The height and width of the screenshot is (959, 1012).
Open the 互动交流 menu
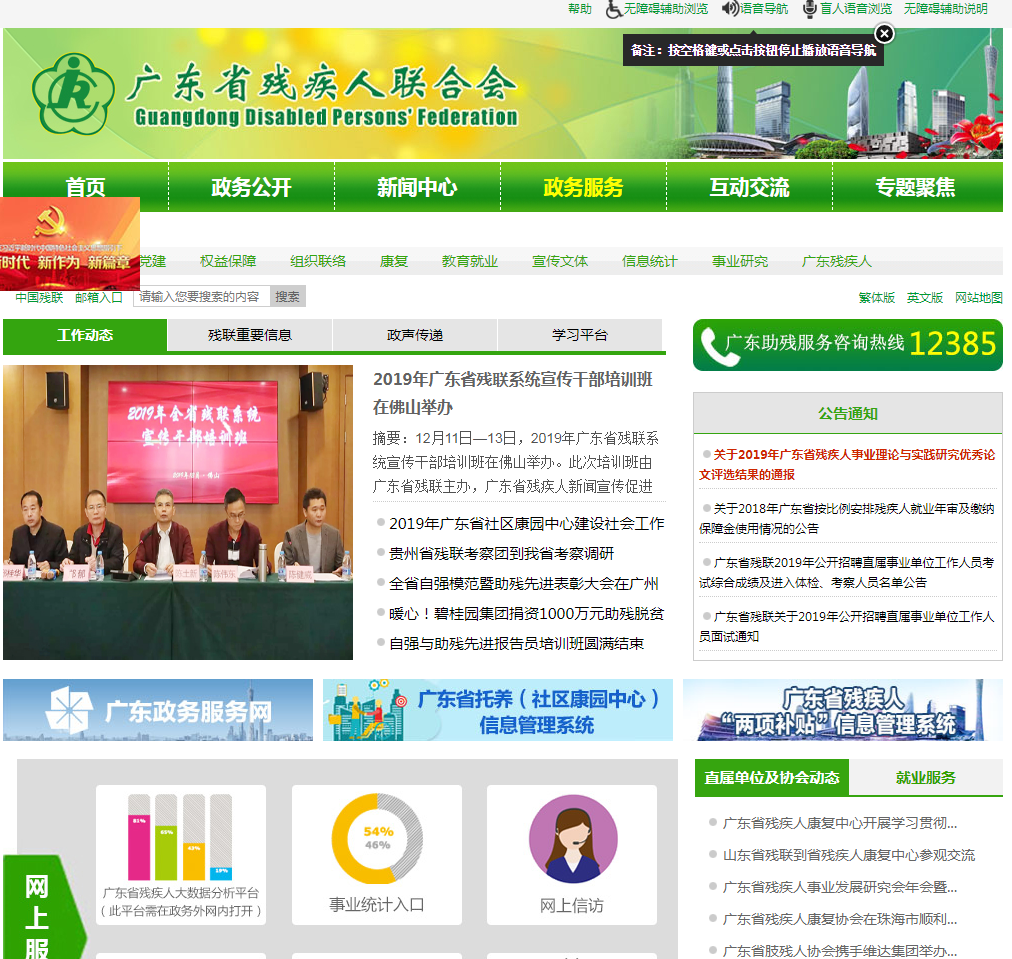pos(749,185)
